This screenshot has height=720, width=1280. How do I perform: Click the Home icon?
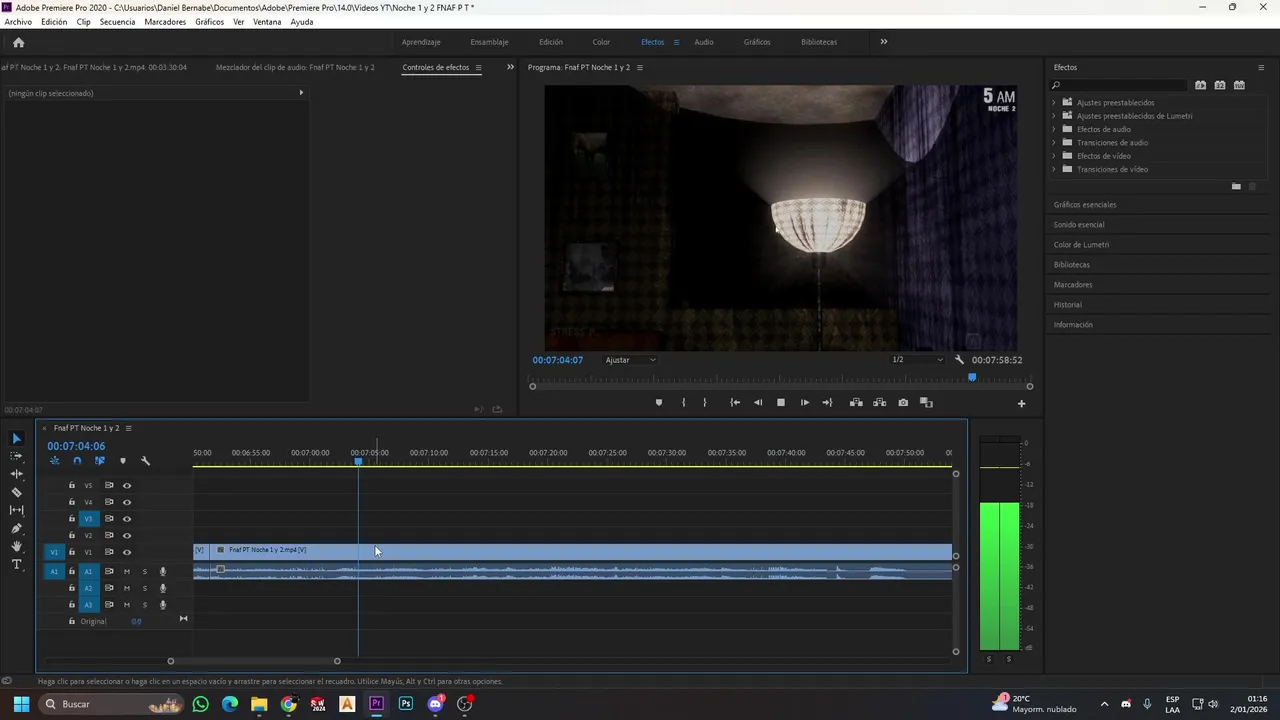[18, 42]
